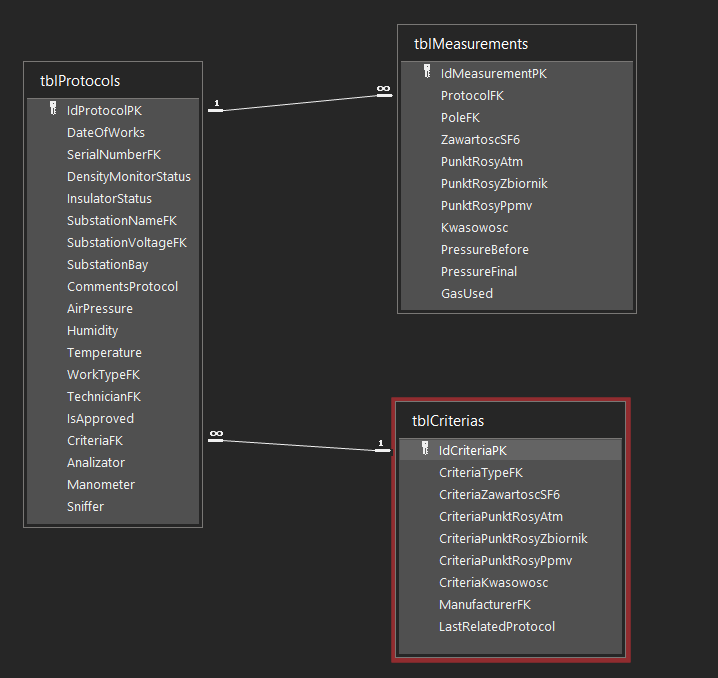Select the SubstationVoltageFK field
This screenshot has height=678, width=718.
pos(127,242)
